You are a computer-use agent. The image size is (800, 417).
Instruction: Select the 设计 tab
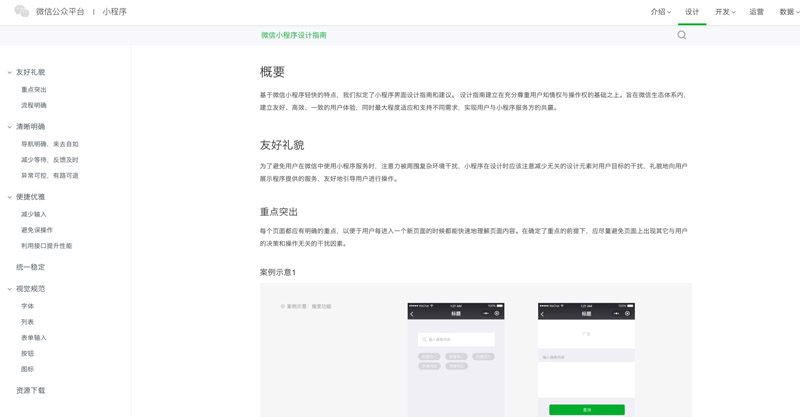click(x=692, y=12)
